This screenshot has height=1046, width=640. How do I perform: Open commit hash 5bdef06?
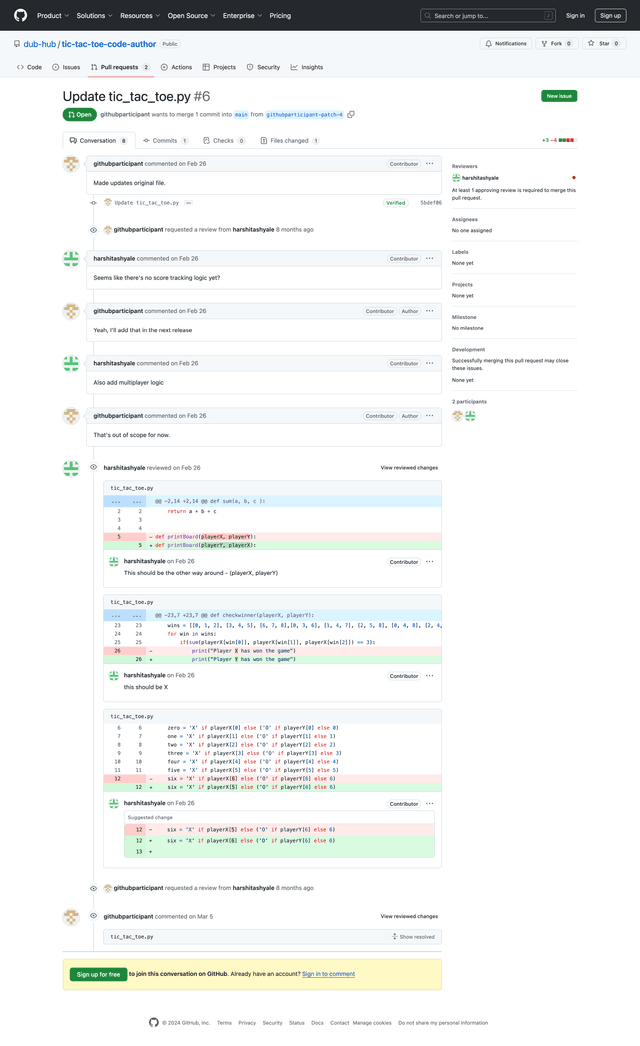pyautogui.click(x=430, y=203)
